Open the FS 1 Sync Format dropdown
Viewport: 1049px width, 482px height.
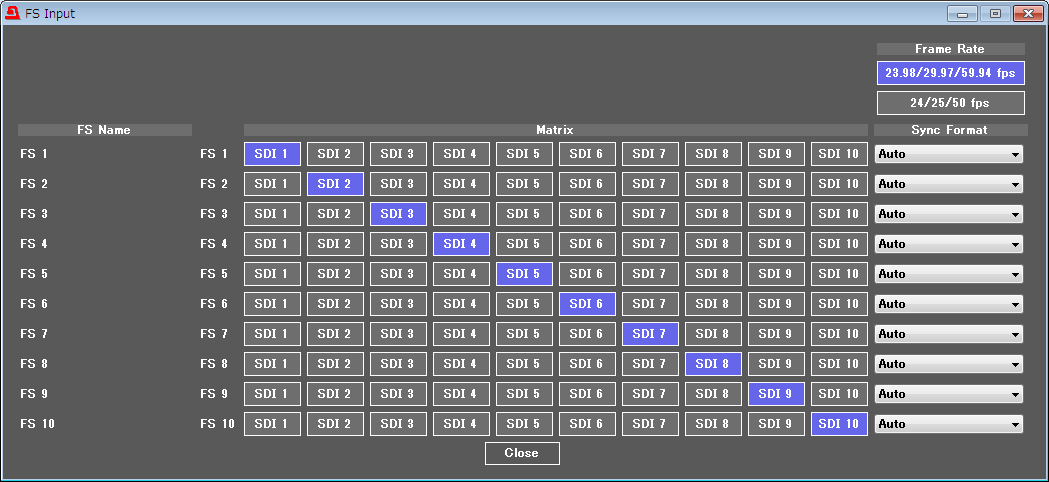[949, 154]
